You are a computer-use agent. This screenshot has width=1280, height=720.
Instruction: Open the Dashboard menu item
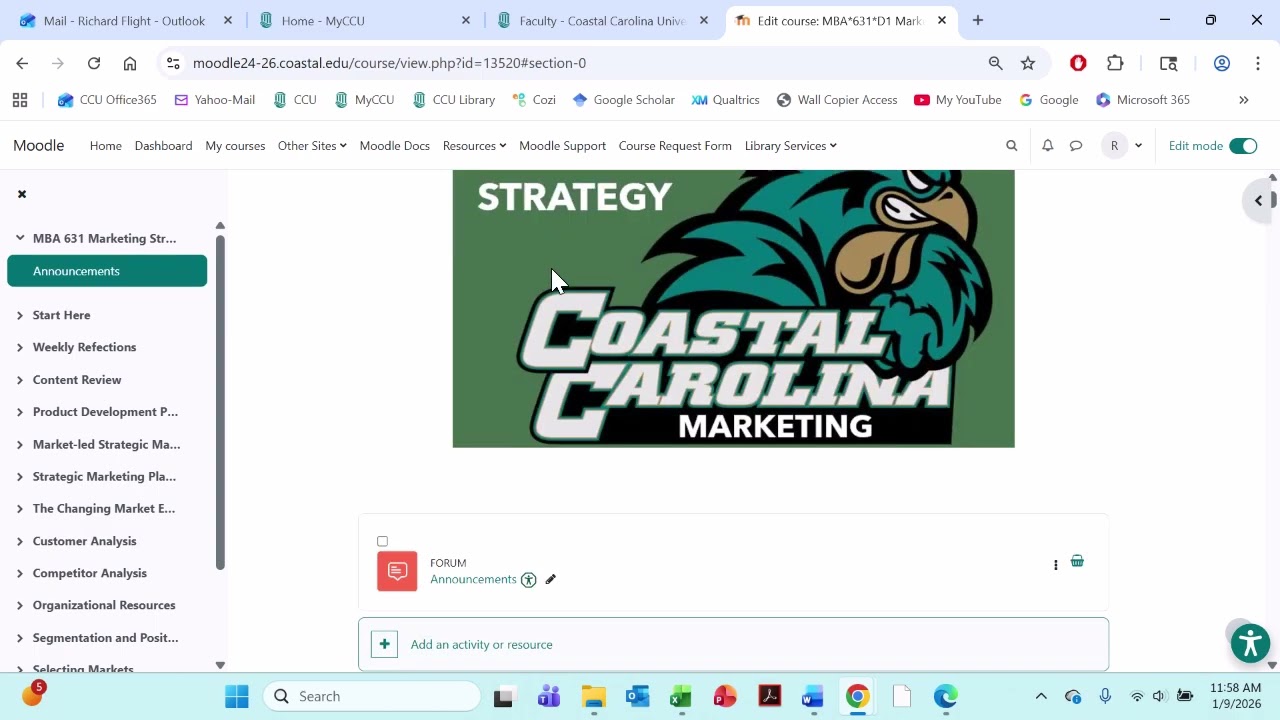click(163, 146)
